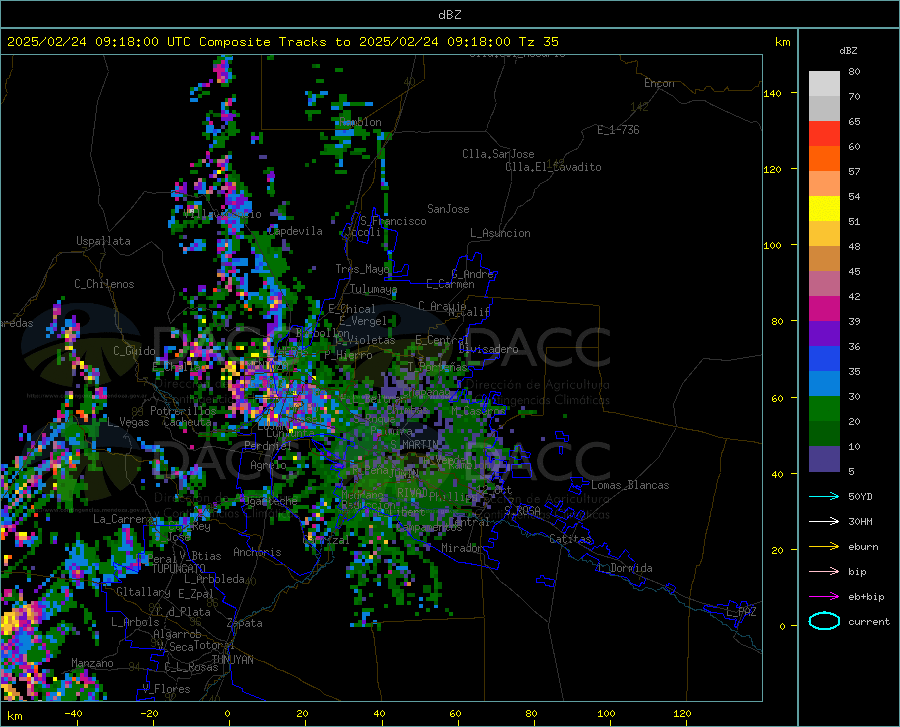Click the 'dBZ' heading above the color scale
The image size is (900, 727).
coord(848,50)
